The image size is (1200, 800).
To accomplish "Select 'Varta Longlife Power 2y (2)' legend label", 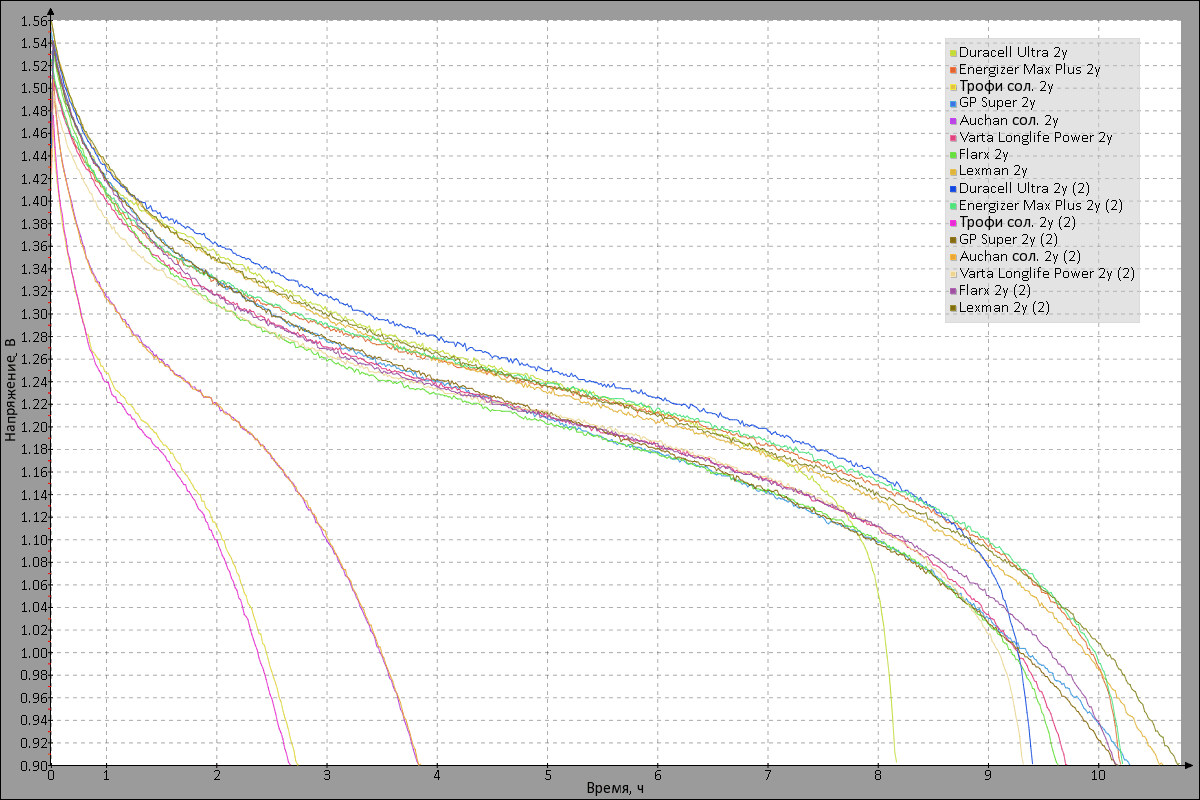I will coord(1047,273).
